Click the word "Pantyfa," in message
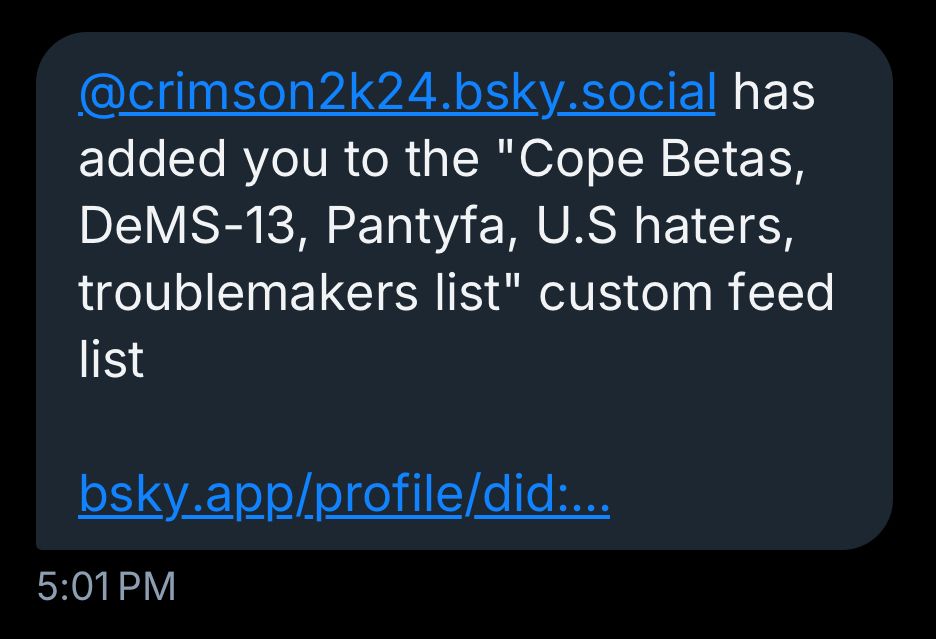This screenshot has width=936, height=639. 421,226
